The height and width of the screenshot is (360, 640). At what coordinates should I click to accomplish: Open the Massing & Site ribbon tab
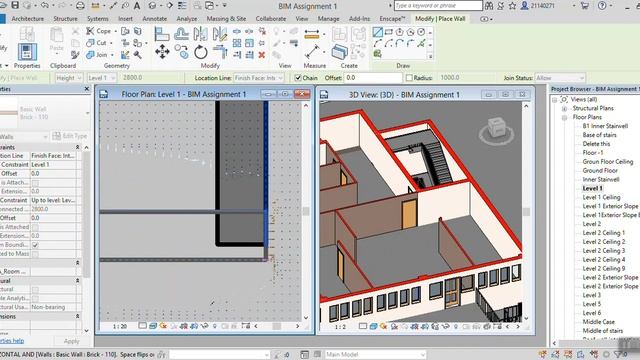[x=226, y=19]
